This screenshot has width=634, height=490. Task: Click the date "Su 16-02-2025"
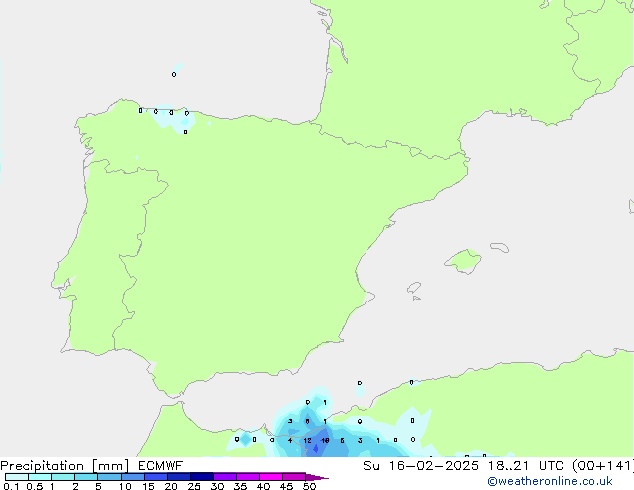[x=421, y=466]
